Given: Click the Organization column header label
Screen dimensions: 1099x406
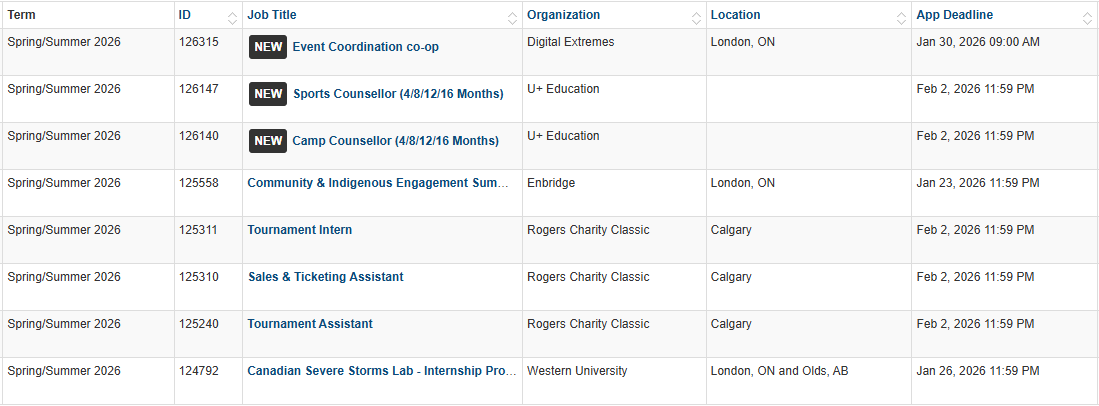Looking at the screenshot, I should tap(564, 15).
